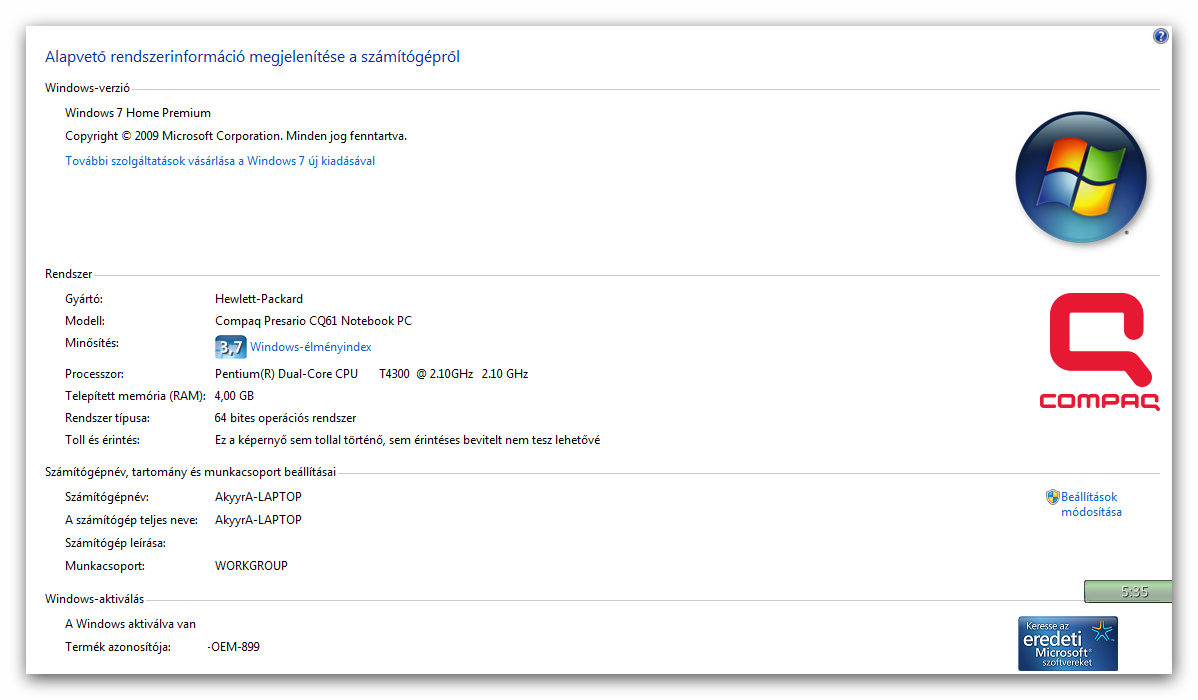Select the -OEM-899 product ID text

click(233, 647)
